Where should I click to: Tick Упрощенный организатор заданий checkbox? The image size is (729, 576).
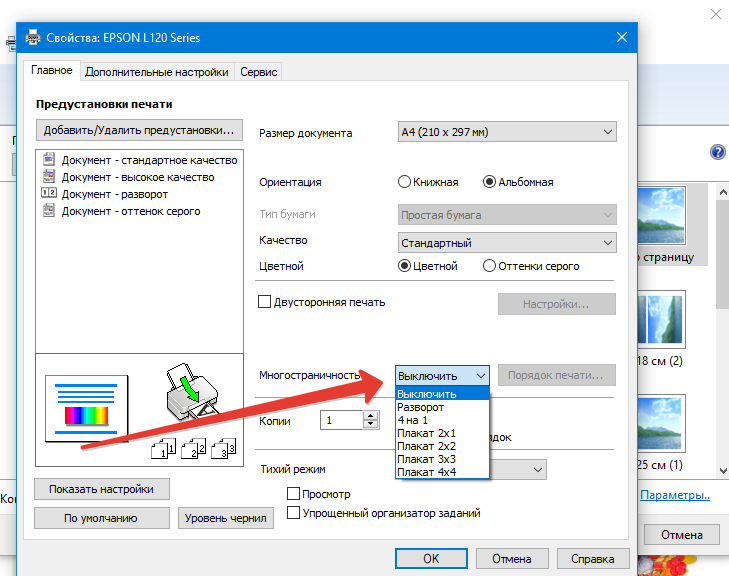point(293,513)
